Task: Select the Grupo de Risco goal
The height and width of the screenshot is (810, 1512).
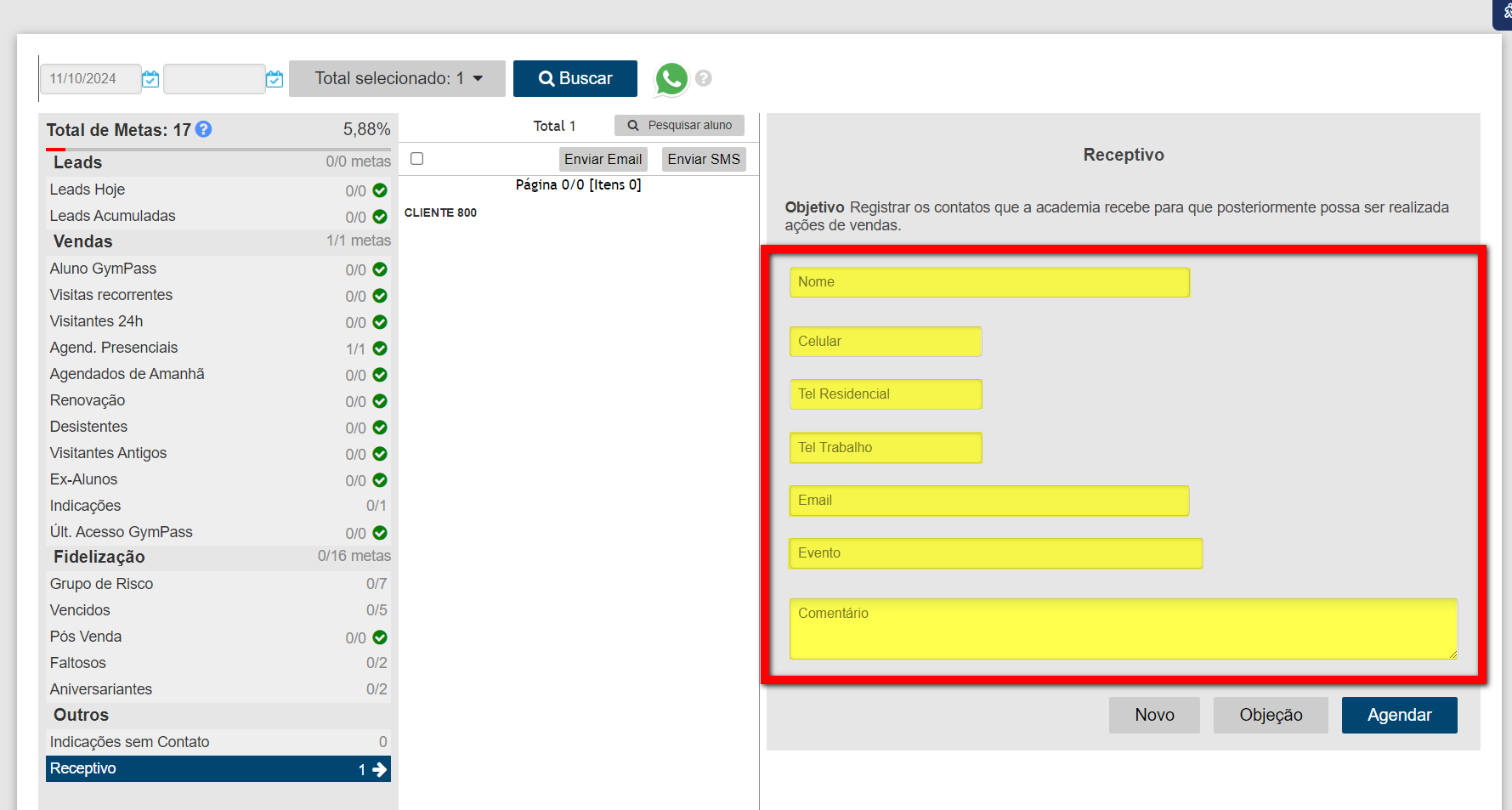Action: click(101, 584)
